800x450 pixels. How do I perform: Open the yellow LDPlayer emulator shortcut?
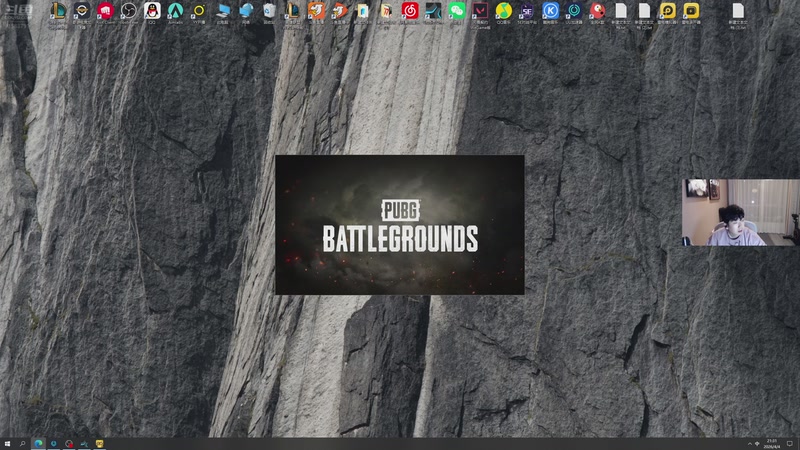click(x=667, y=11)
